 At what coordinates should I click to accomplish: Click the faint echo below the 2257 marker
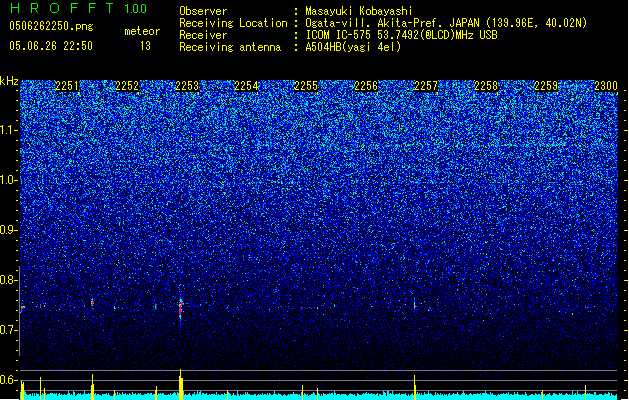415,306
